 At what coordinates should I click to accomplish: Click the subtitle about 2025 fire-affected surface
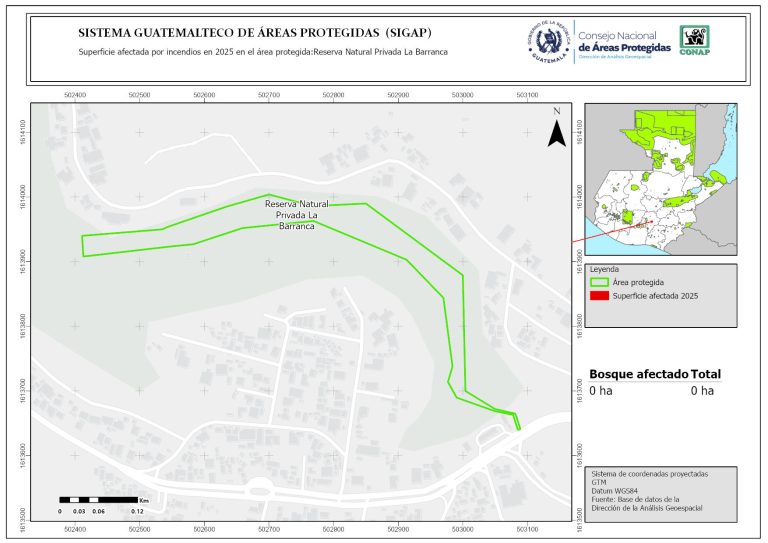[262, 51]
